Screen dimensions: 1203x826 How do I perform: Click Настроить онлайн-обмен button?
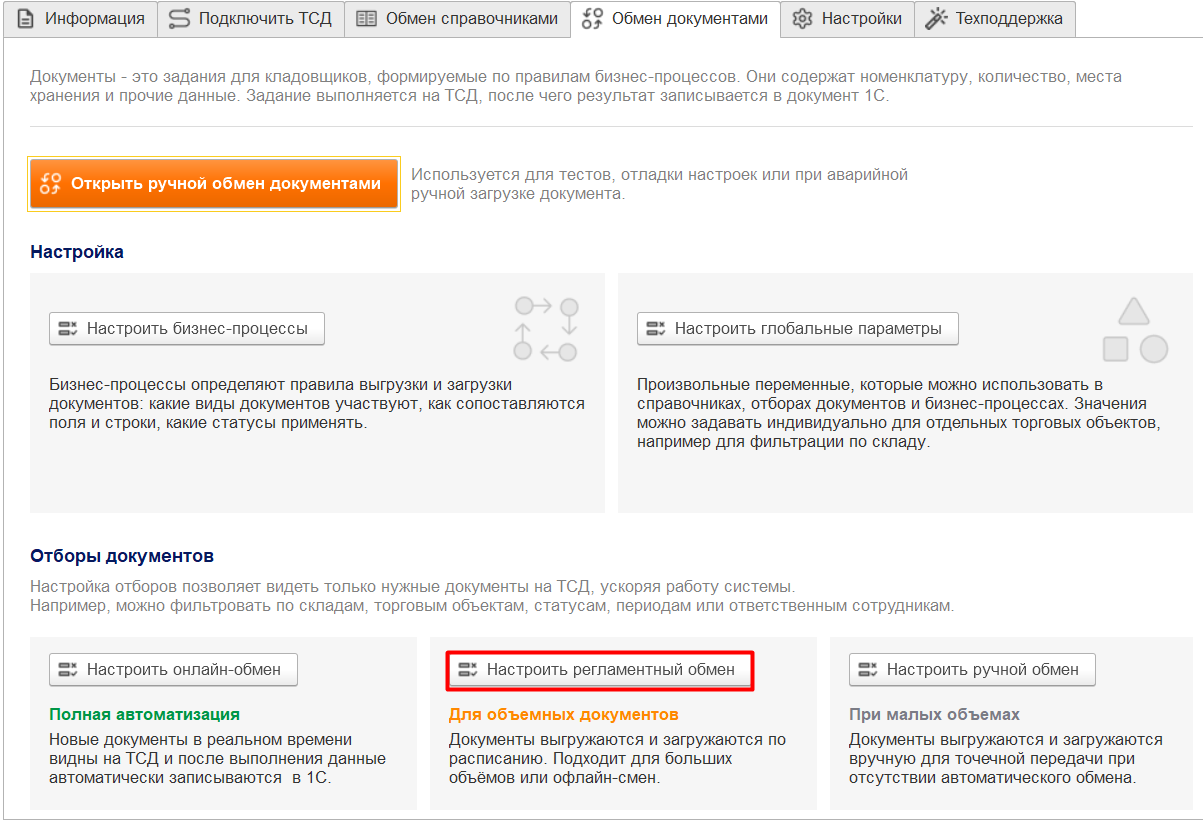click(174, 669)
